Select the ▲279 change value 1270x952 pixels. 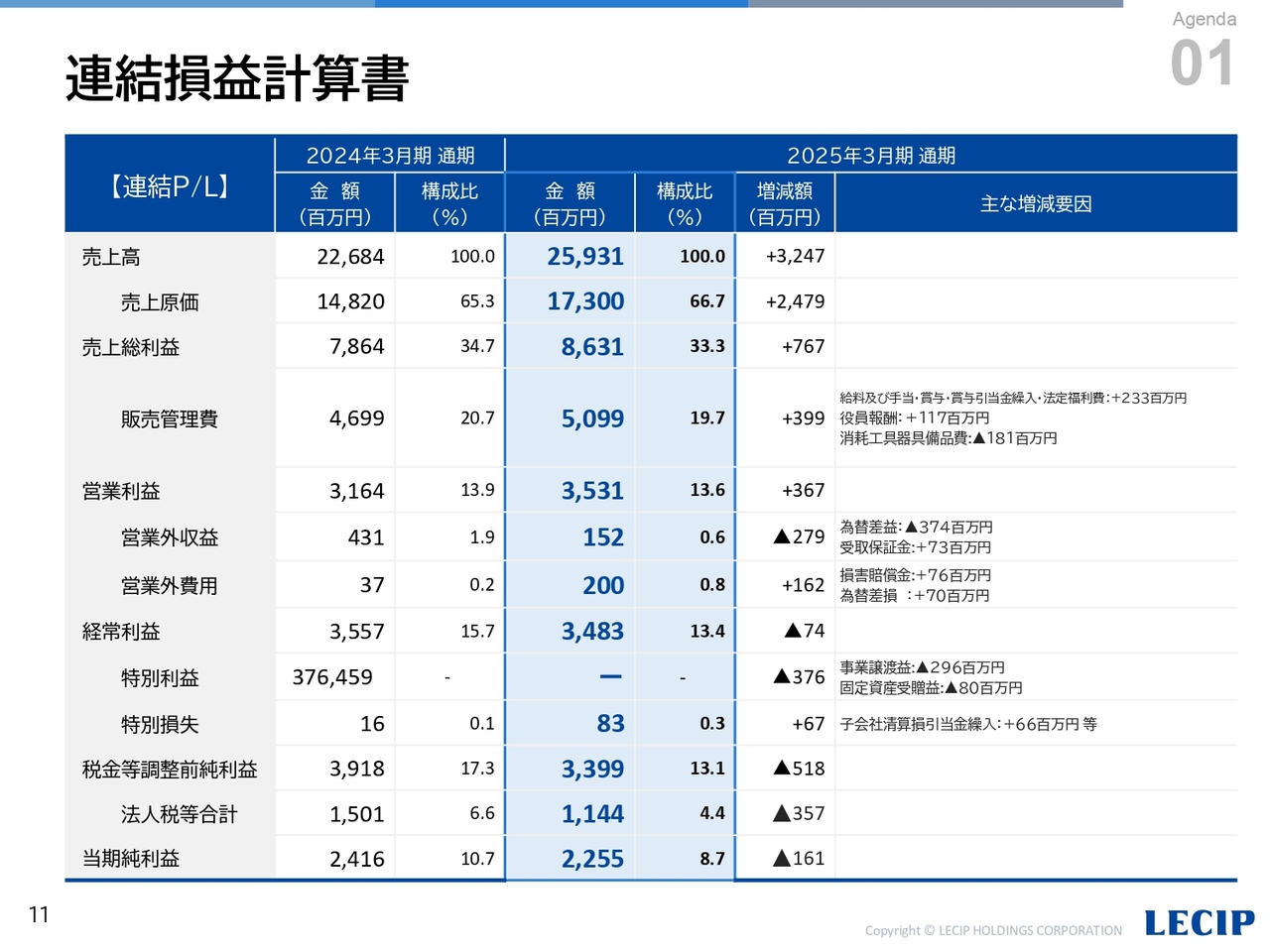click(x=799, y=536)
